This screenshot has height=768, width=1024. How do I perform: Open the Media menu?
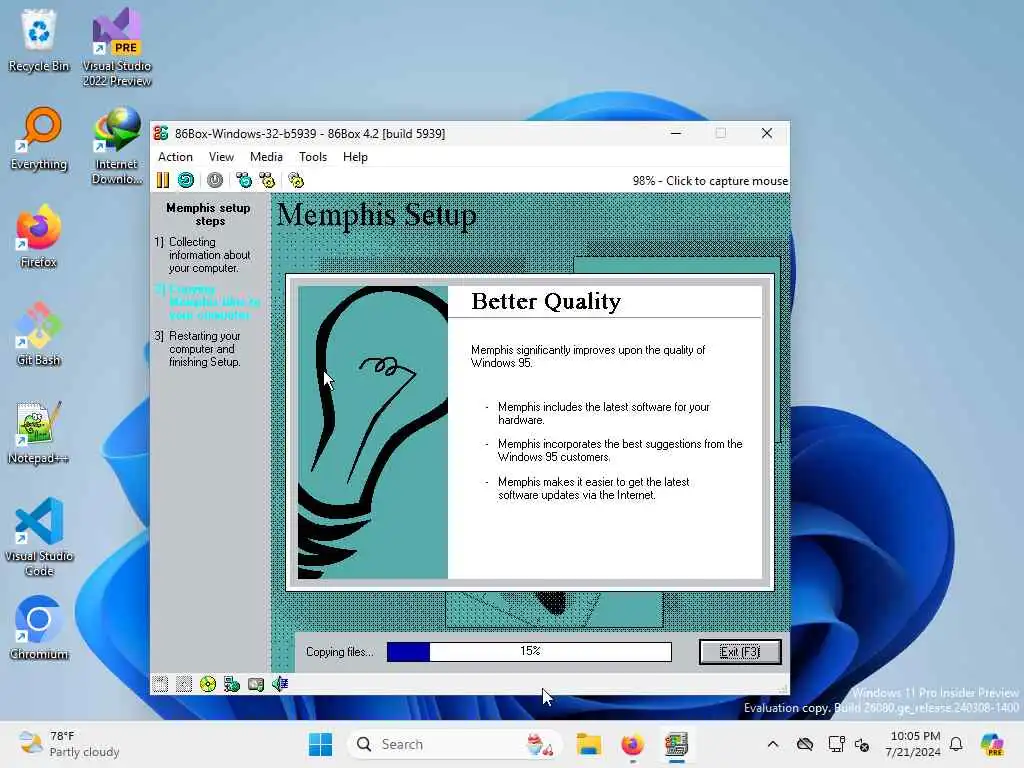point(266,157)
